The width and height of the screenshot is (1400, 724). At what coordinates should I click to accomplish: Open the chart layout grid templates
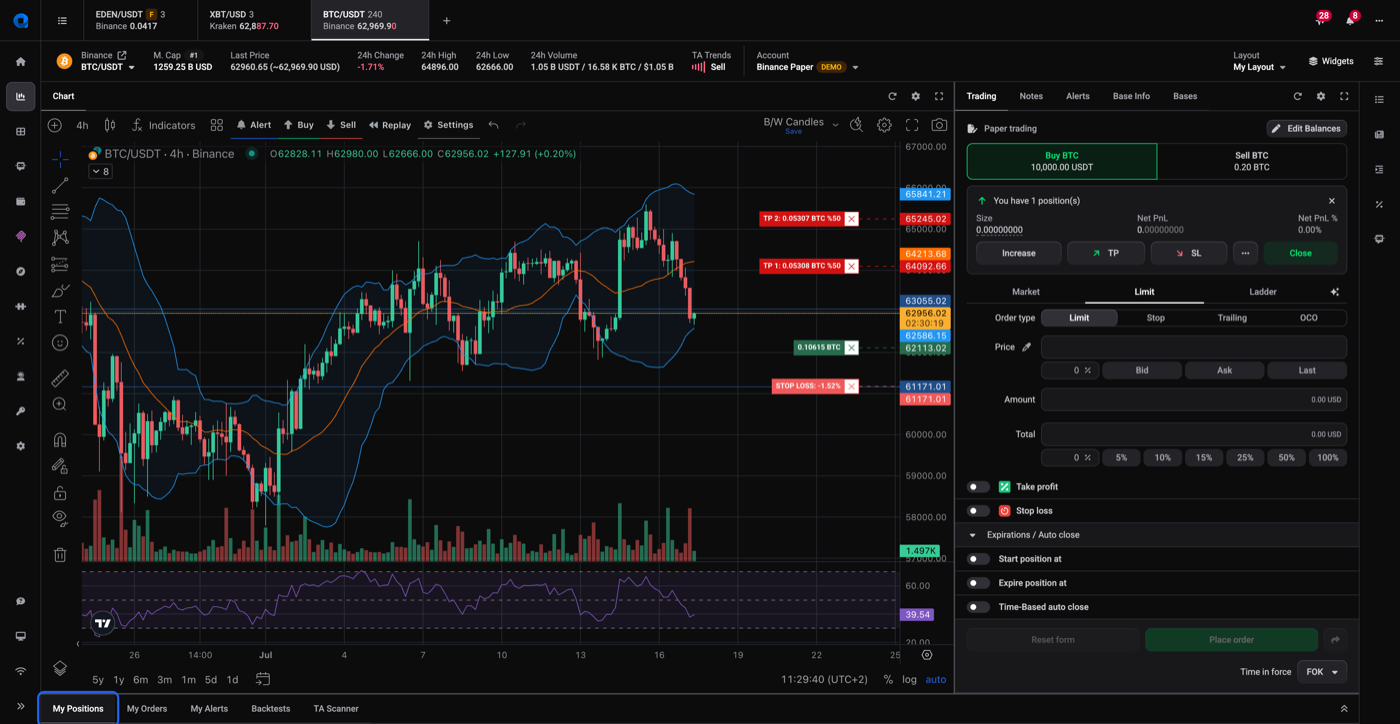217,125
